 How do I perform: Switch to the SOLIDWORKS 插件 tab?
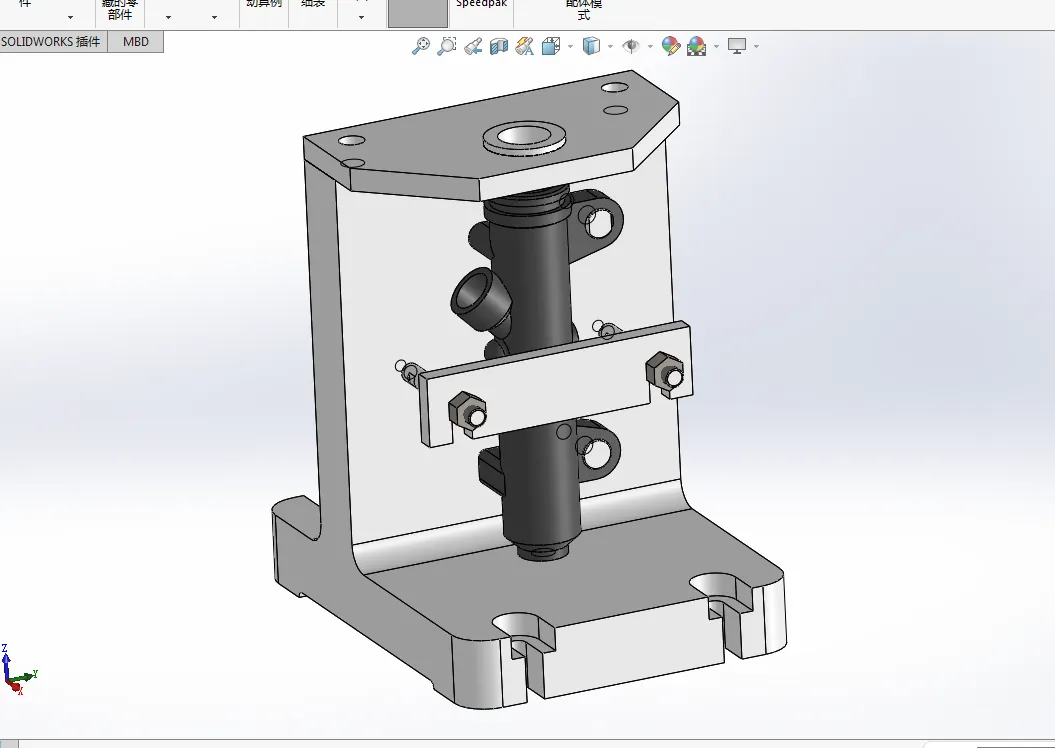[x=53, y=42]
